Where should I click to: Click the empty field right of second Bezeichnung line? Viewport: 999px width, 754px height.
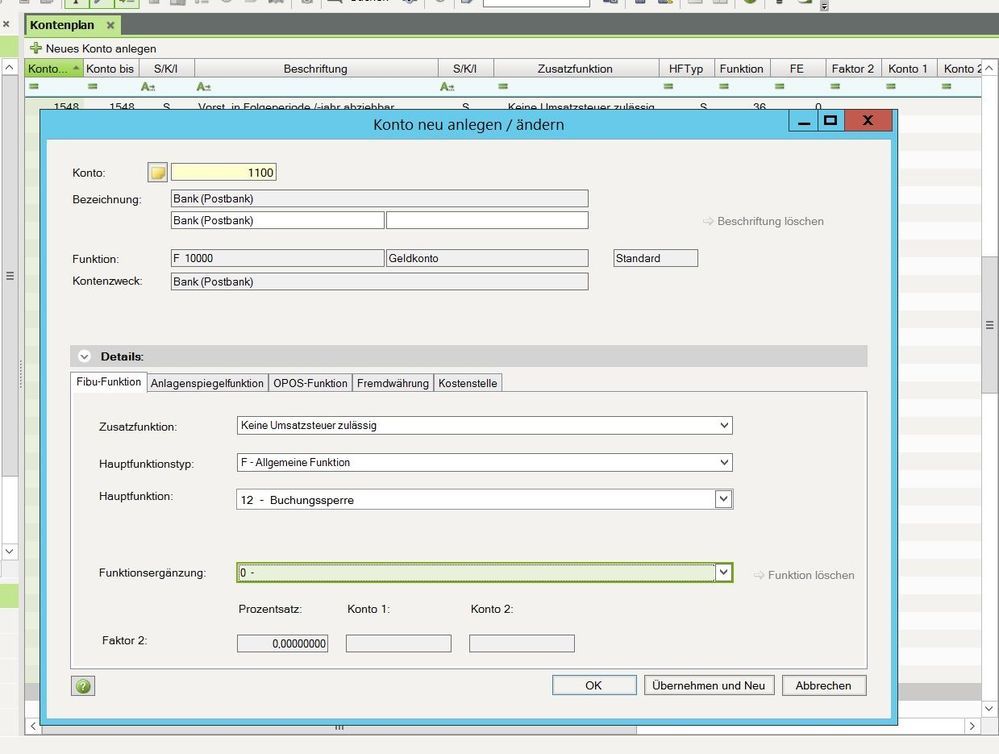487,220
